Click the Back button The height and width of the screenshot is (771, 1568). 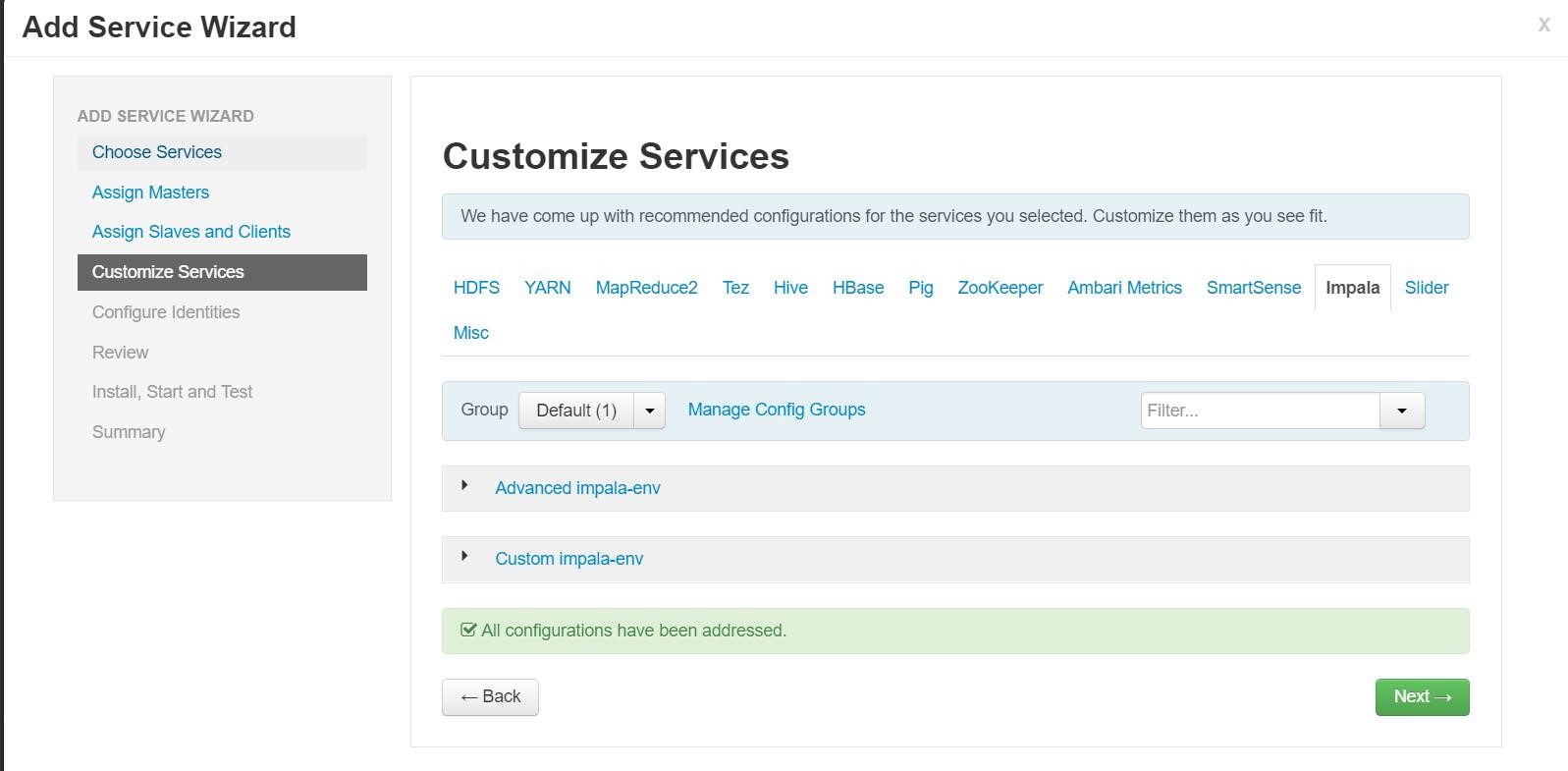pyautogui.click(x=490, y=697)
